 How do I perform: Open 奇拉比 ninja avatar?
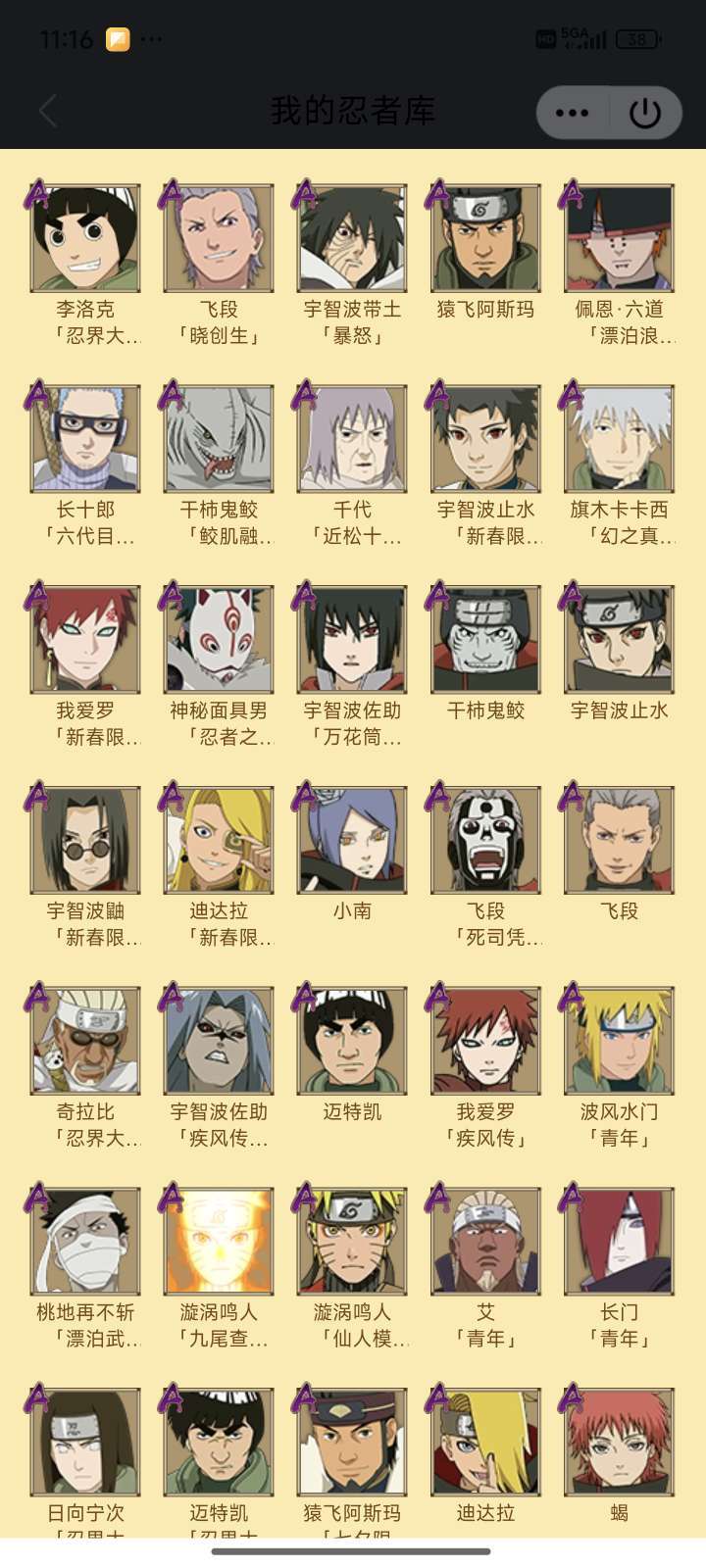(85, 1041)
